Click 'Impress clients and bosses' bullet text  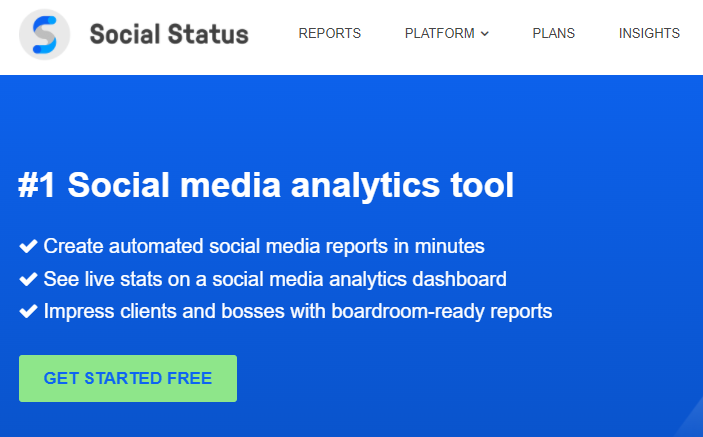tap(298, 312)
